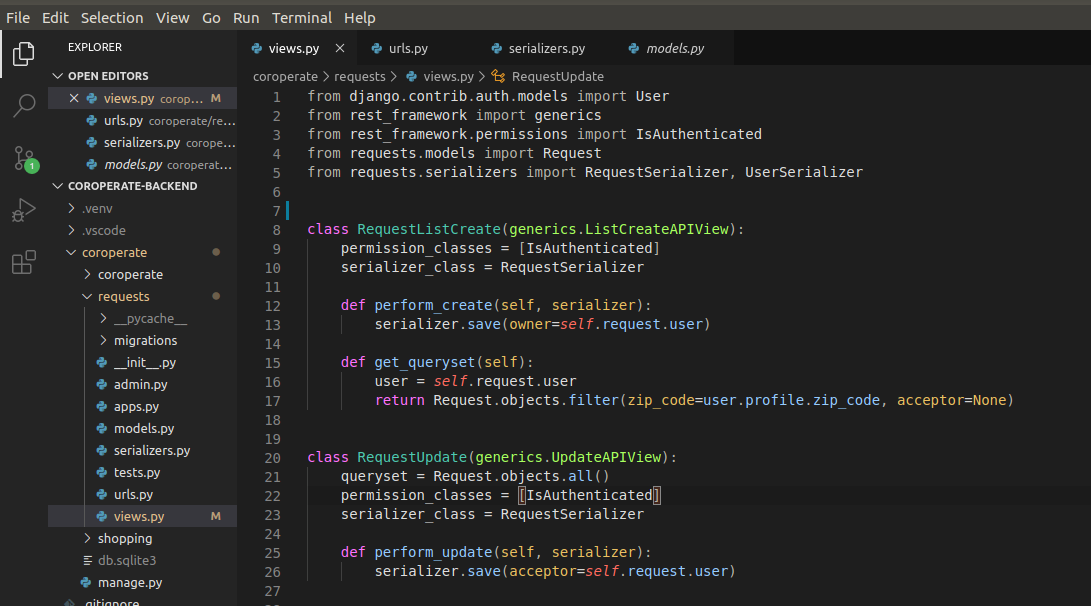The width and height of the screenshot is (1091, 606).
Task: Close views.py in Open Editors list
Action: tap(74, 98)
